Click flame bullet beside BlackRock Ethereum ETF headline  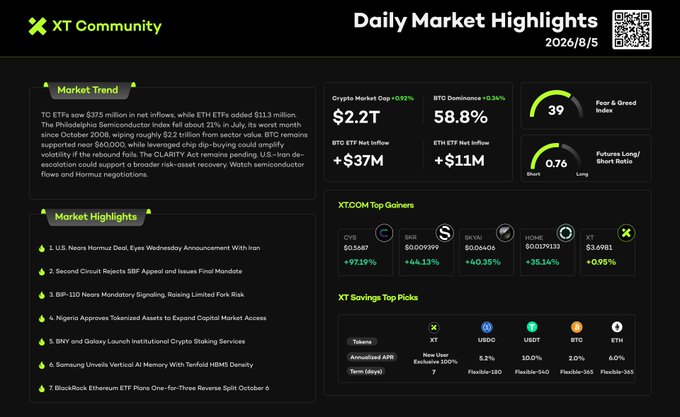(42, 389)
